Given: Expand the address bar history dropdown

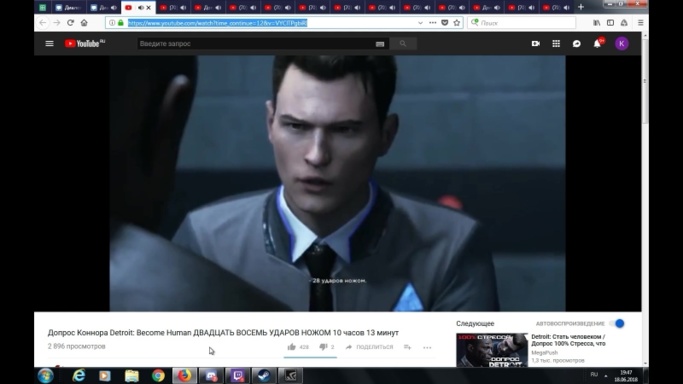Looking at the screenshot, I should click(x=420, y=23).
